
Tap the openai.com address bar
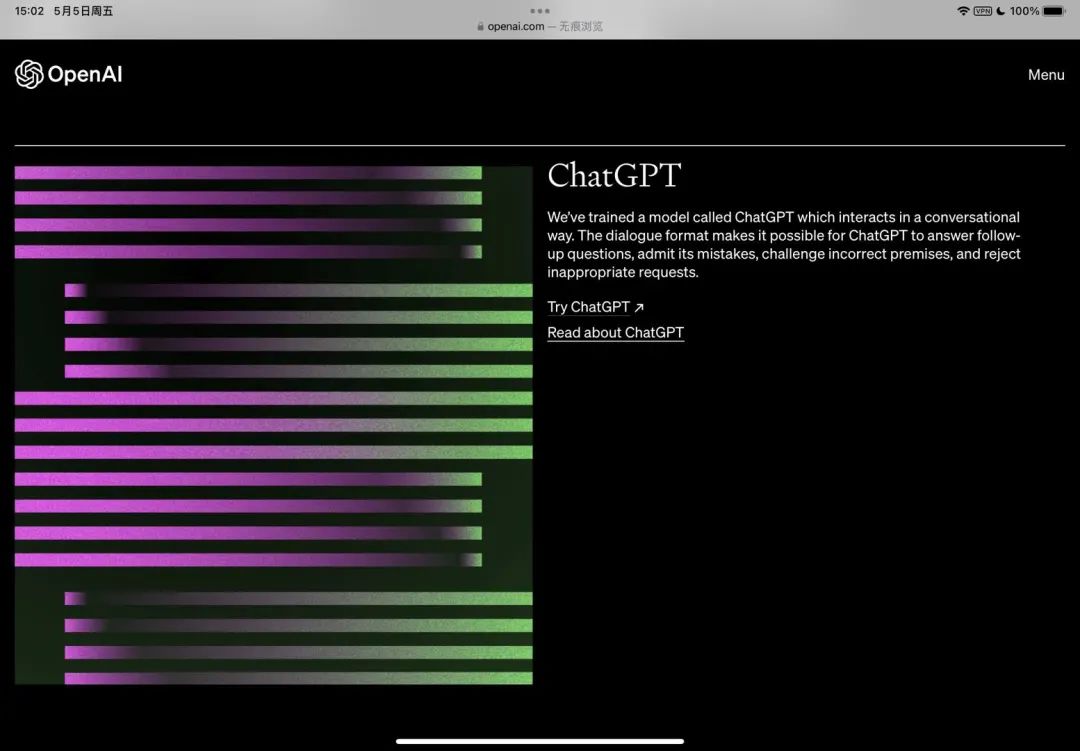[x=539, y=26]
